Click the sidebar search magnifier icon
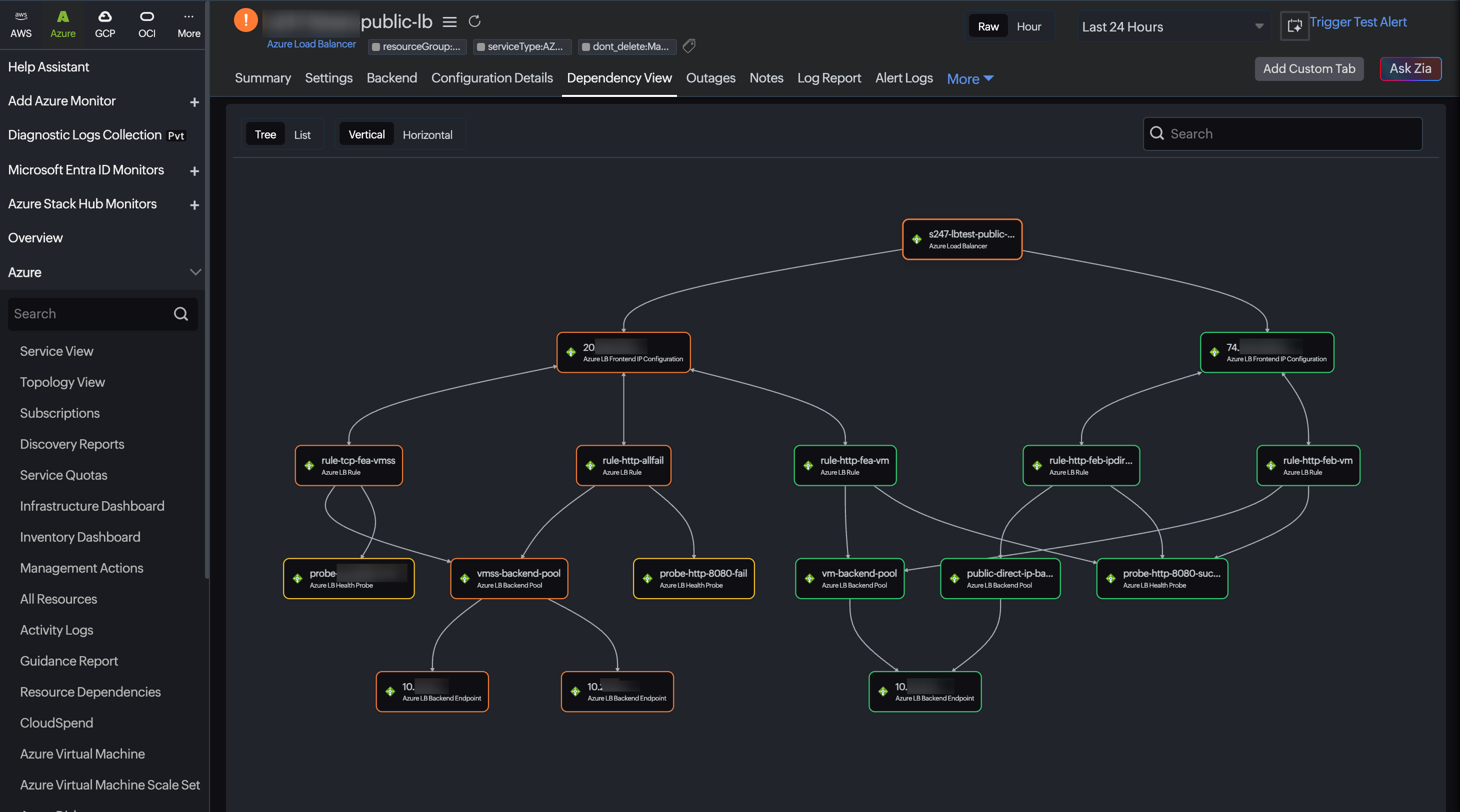Viewport: 1460px width, 812px height. pos(181,314)
